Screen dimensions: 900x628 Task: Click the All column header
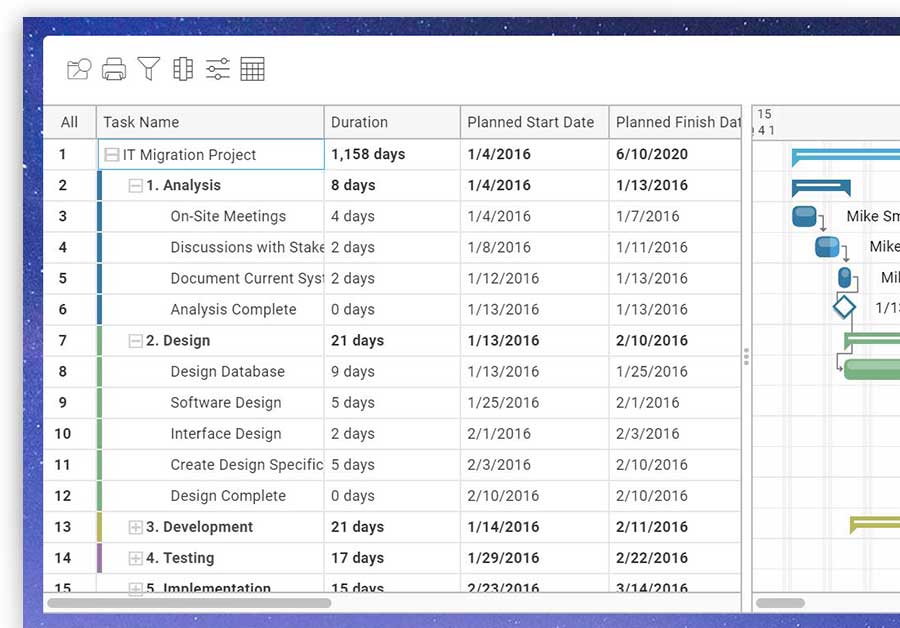click(x=69, y=122)
